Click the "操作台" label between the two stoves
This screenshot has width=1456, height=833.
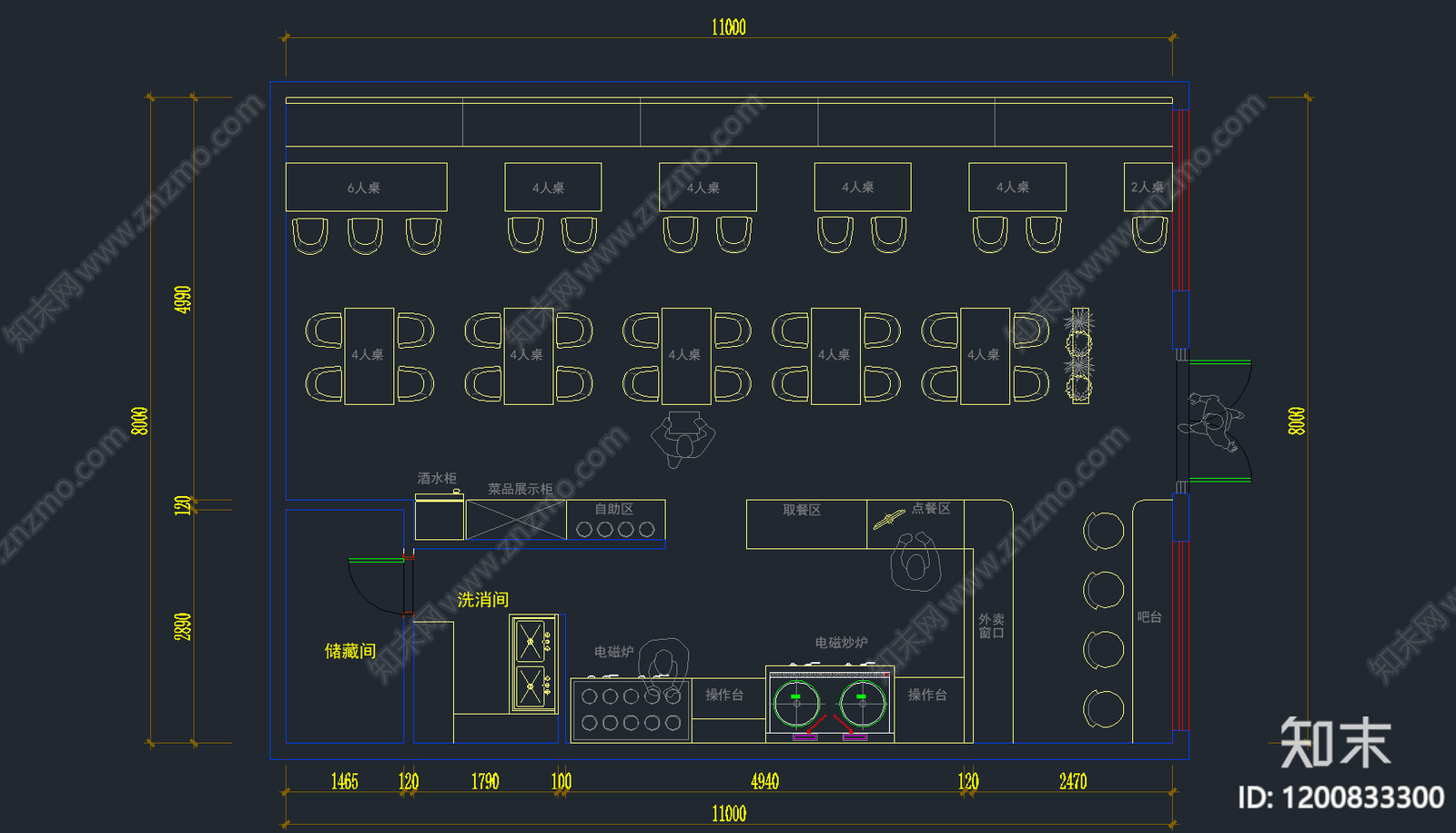click(724, 695)
